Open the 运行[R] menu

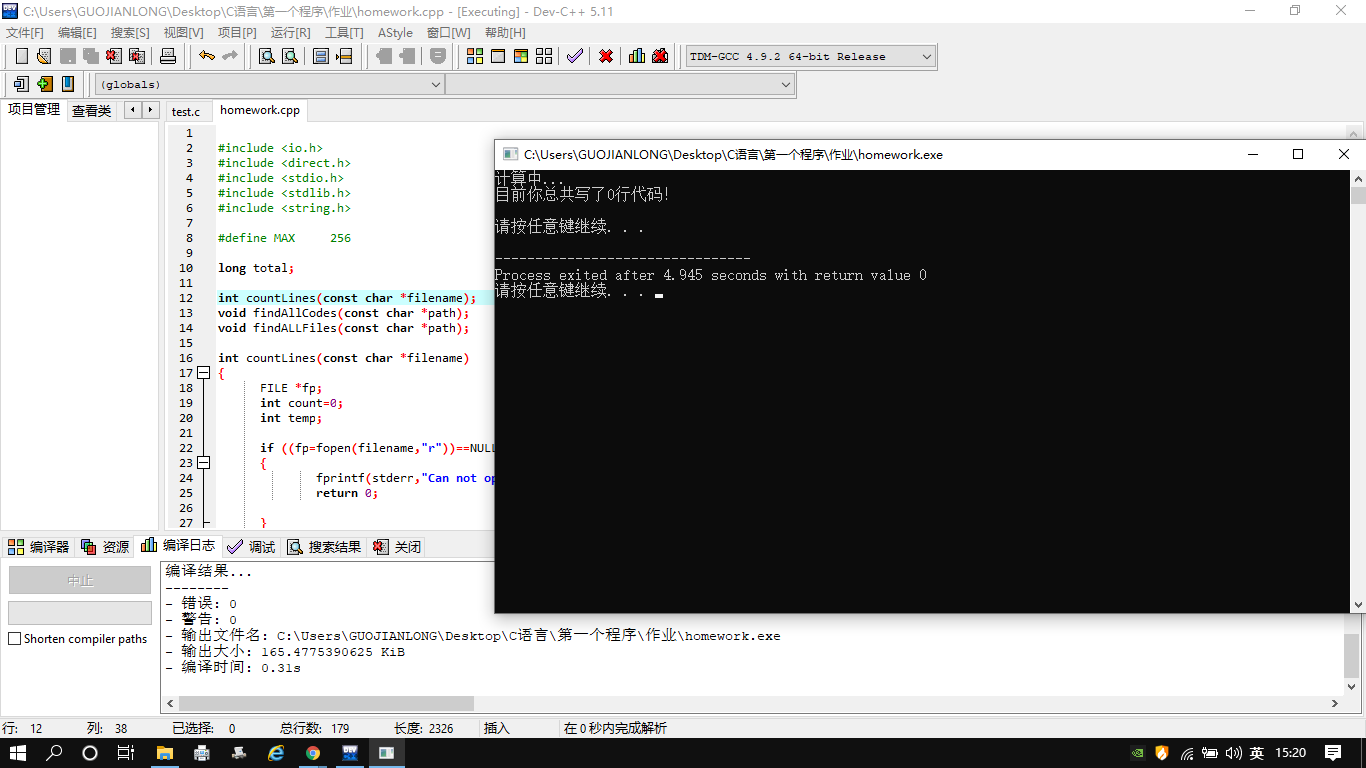[x=290, y=33]
